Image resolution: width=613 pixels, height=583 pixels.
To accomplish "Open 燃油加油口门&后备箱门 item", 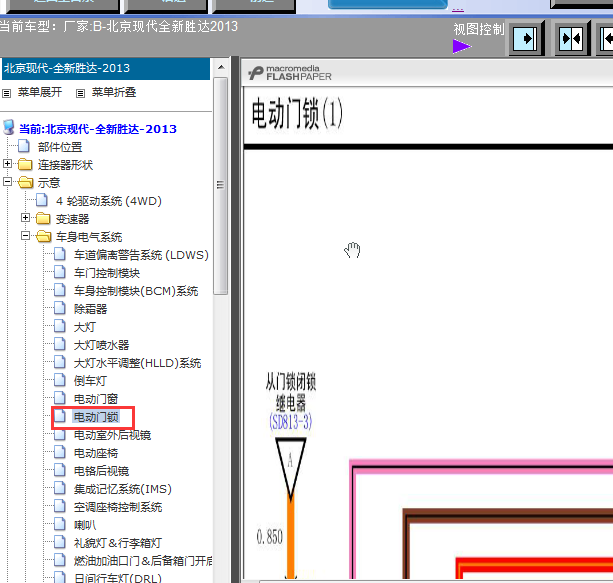I will (x=143, y=561).
